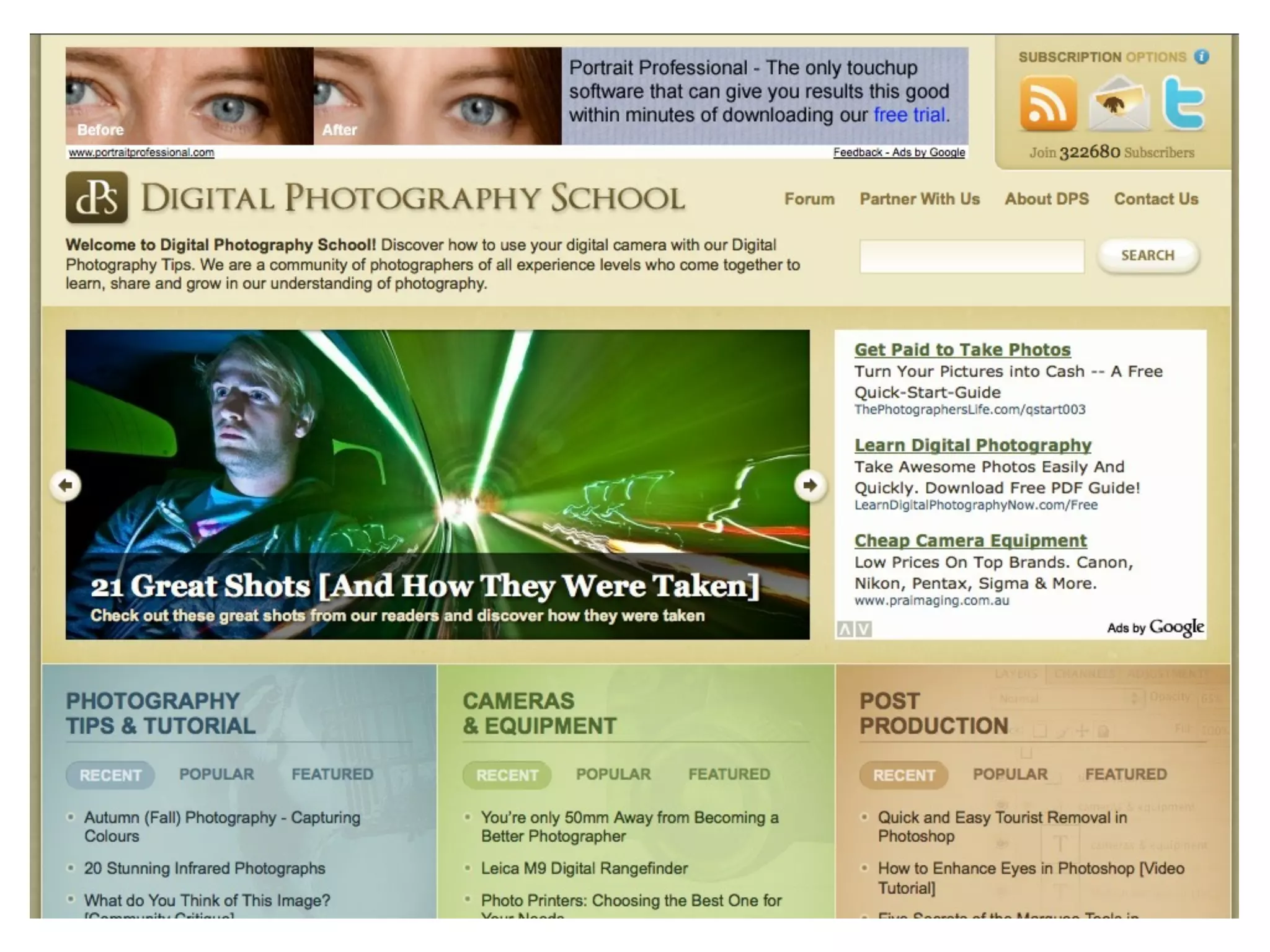Advance slideshow with right arrow
Screen dimensions: 1270x952
809,485
